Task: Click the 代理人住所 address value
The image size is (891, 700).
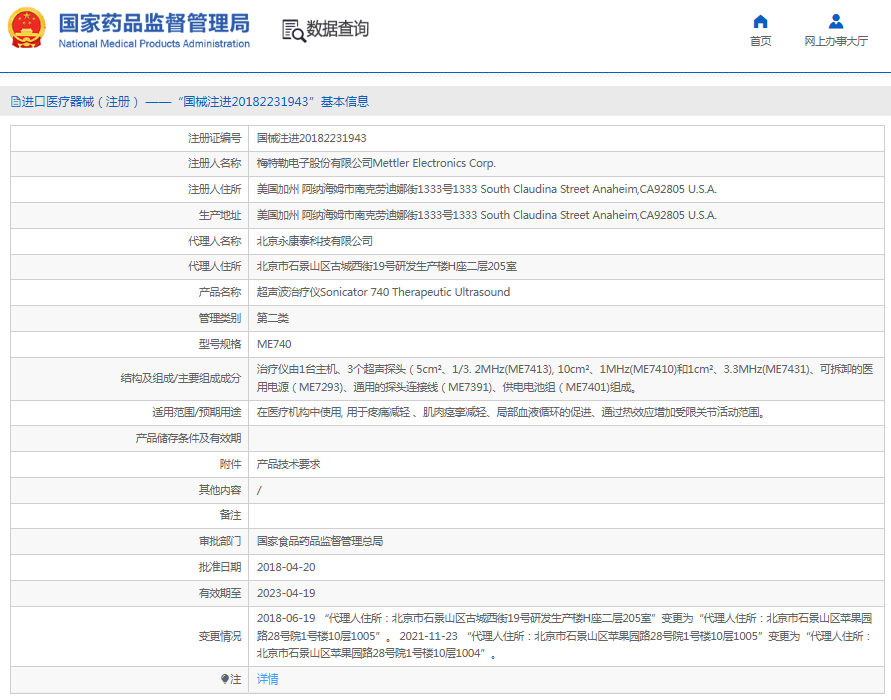Action: (x=386, y=266)
